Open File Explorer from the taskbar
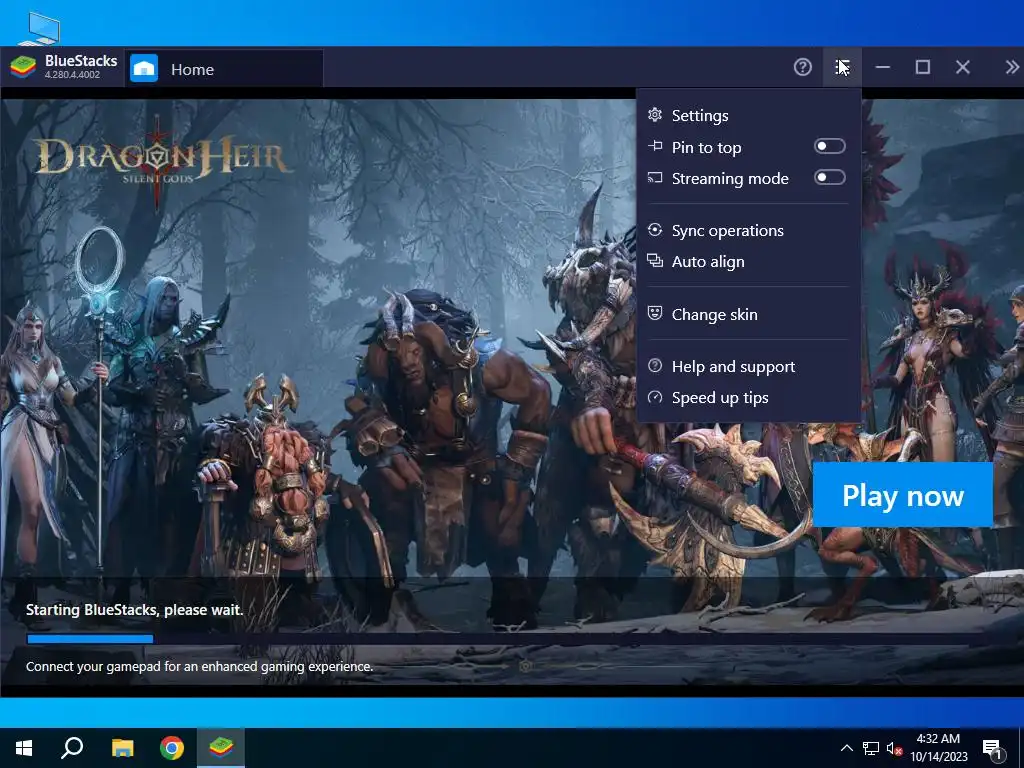The height and width of the screenshot is (768, 1024). (x=122, y=748)
